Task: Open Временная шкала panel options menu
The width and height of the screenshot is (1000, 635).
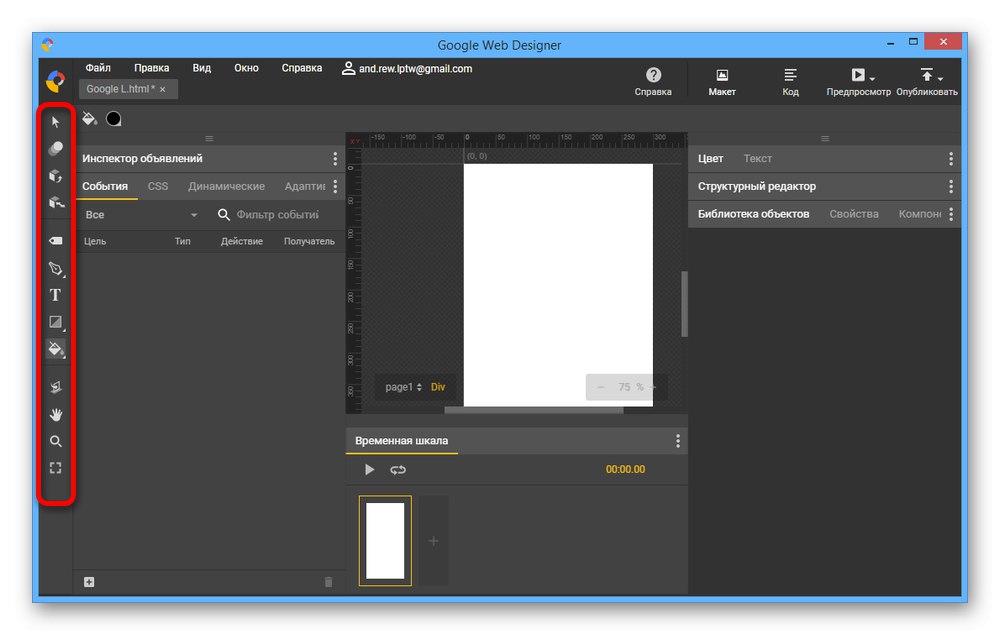Action: (677, 441)
